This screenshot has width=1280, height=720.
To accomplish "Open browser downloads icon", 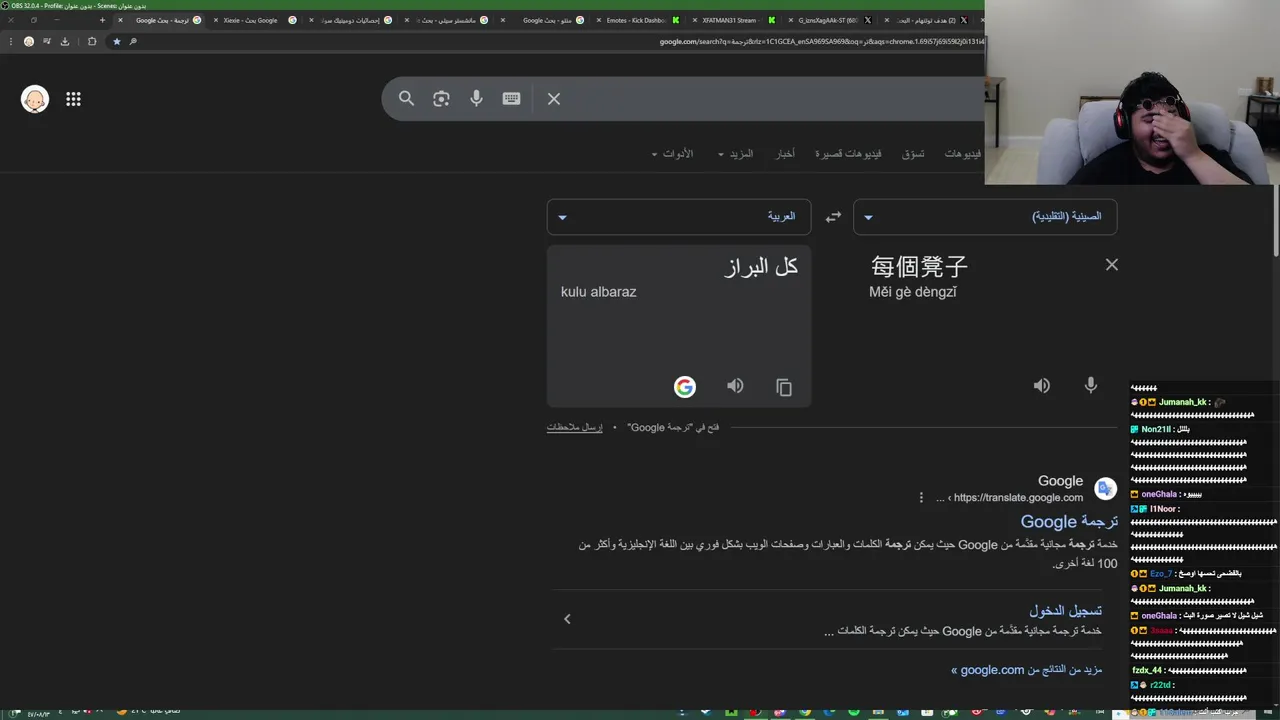I will point(65,41).
